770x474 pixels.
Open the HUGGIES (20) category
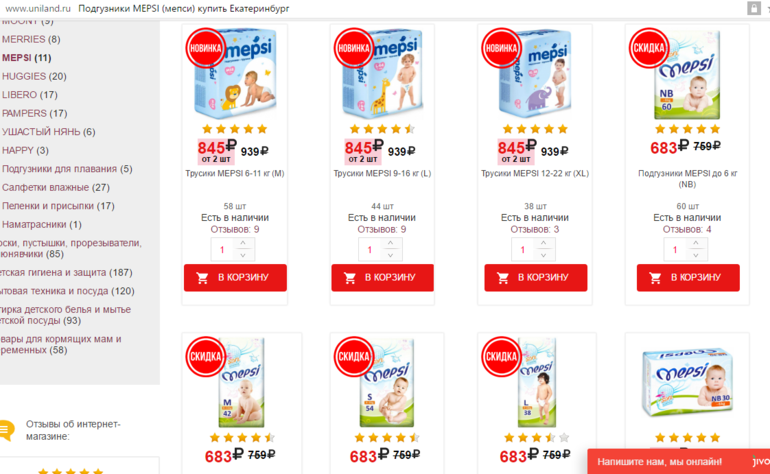coord(34,76)
